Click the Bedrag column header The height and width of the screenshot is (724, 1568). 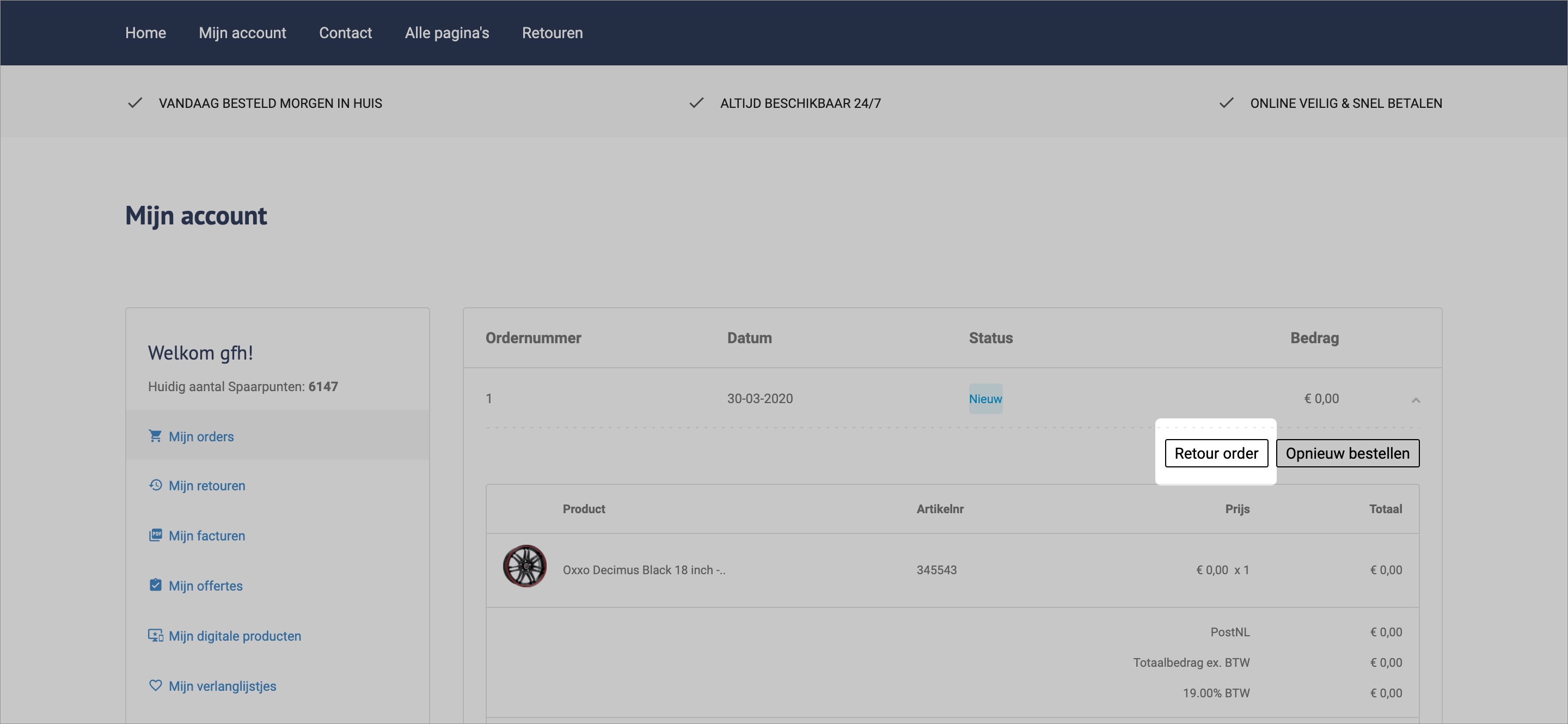(1314, 338)
